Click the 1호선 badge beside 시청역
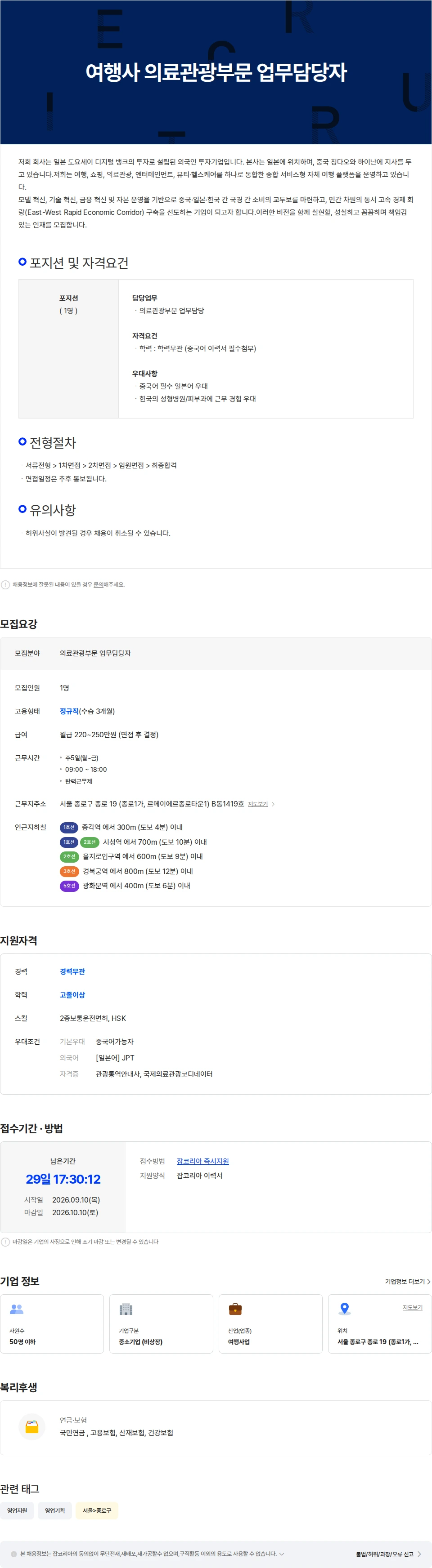 pos(69,842)
